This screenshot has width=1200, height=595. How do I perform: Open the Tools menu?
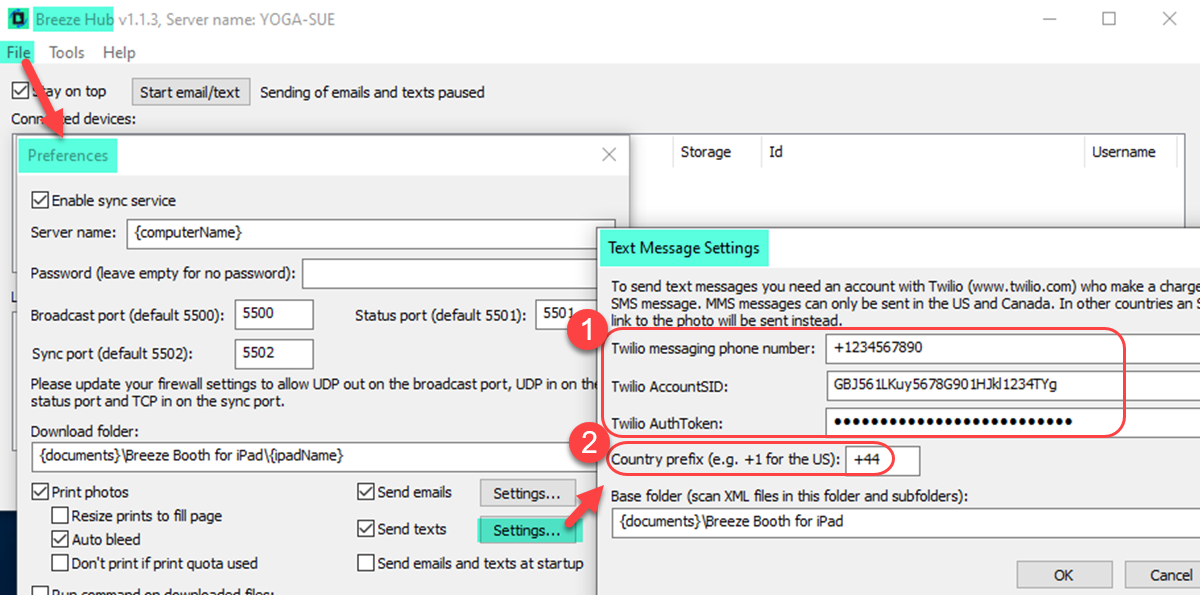coord(67,53)
